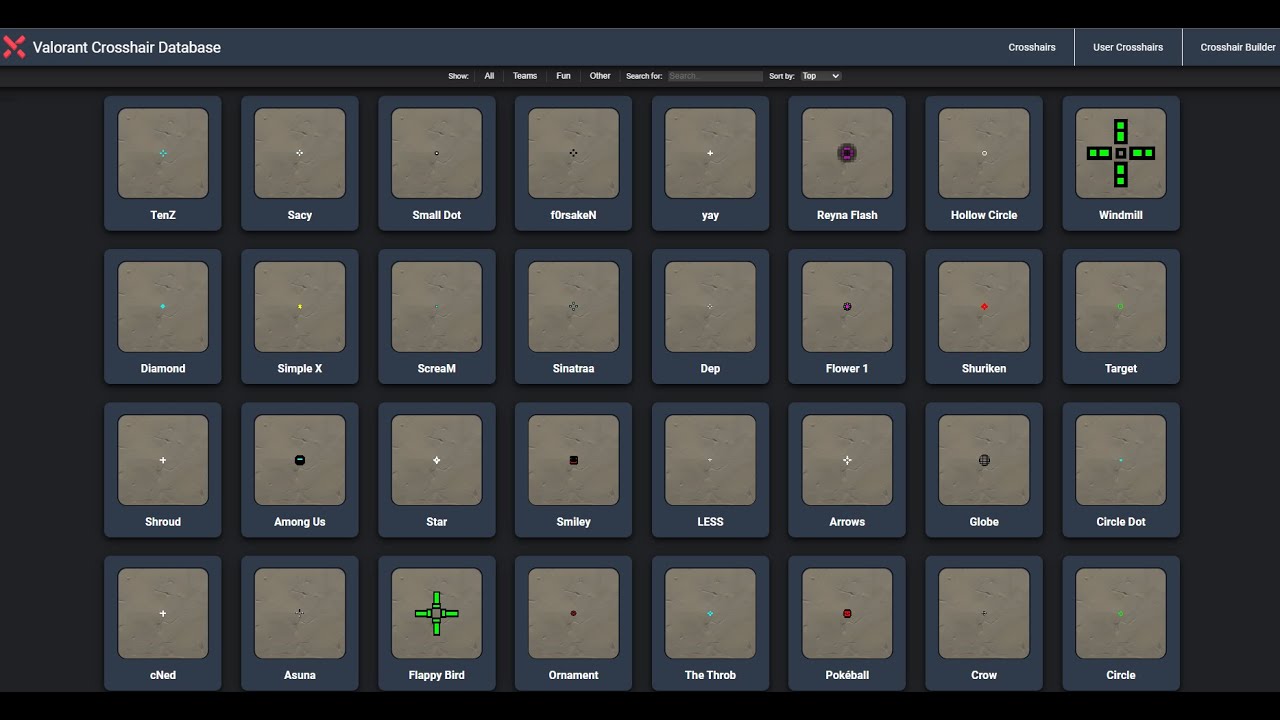This screenshot has width=1280, height=720.
Task: Select the Small Dot crosshair image
Action: 437,153
